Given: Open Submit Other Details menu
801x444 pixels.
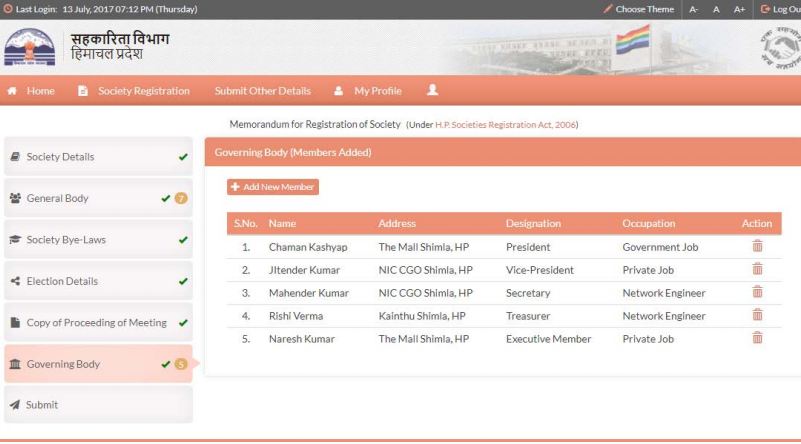Looking at the screenshot, I should [263, 91].
